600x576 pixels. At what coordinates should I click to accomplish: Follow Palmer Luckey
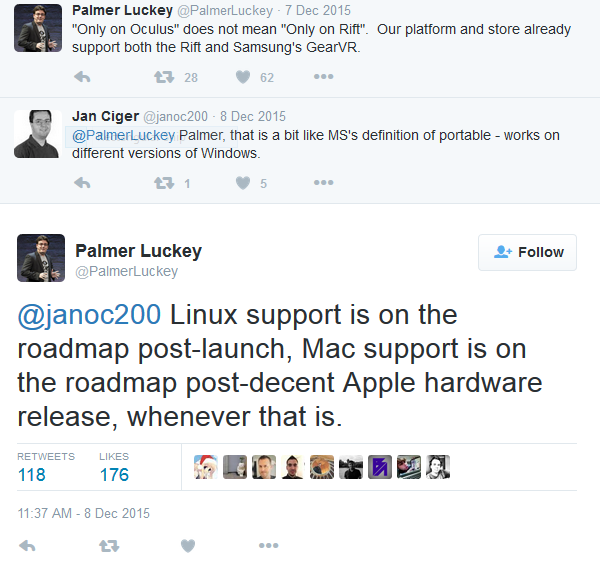point(528,252)
